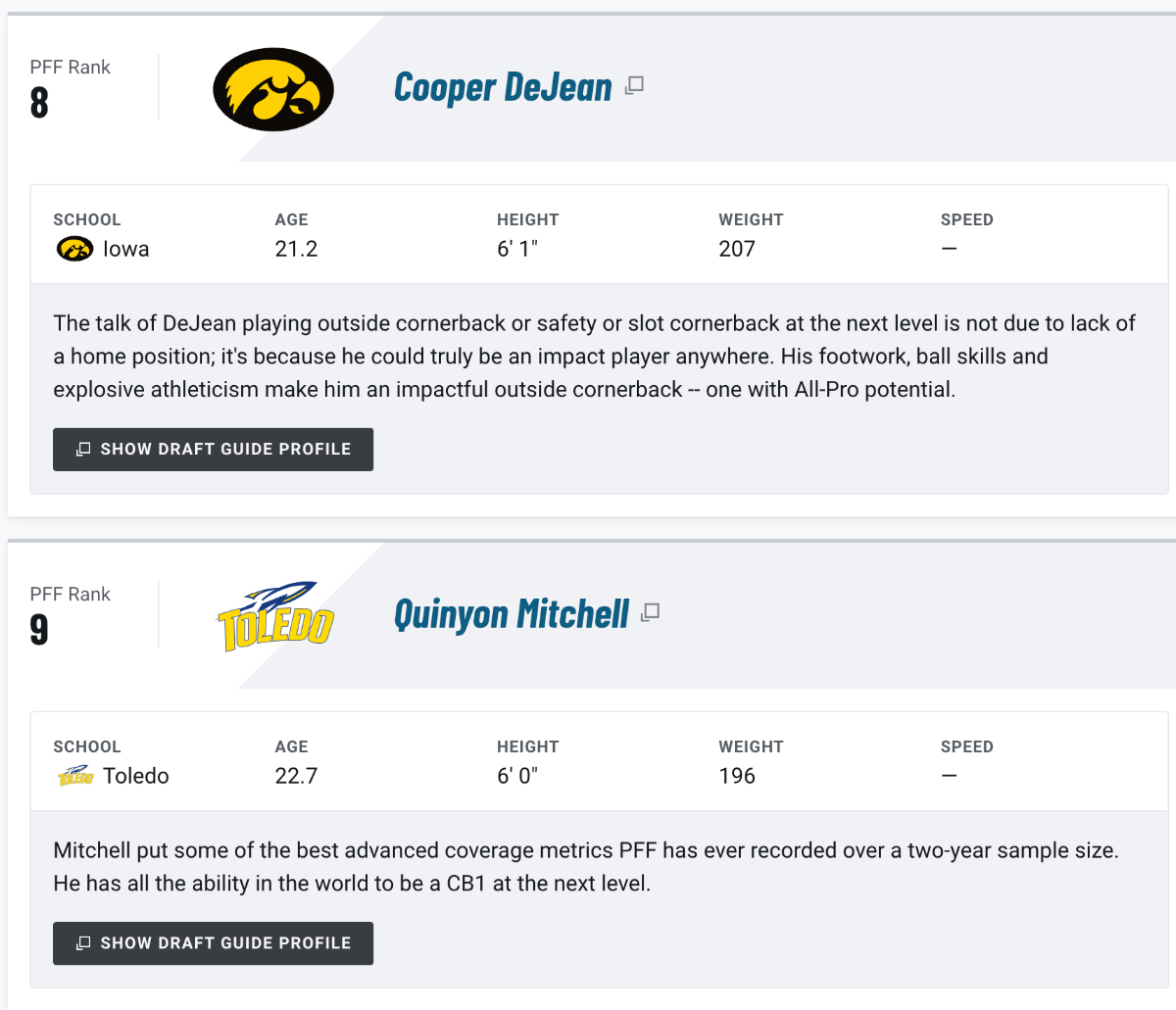Click the large Iowa Hawkeyes logo

(x=273, y=90)
